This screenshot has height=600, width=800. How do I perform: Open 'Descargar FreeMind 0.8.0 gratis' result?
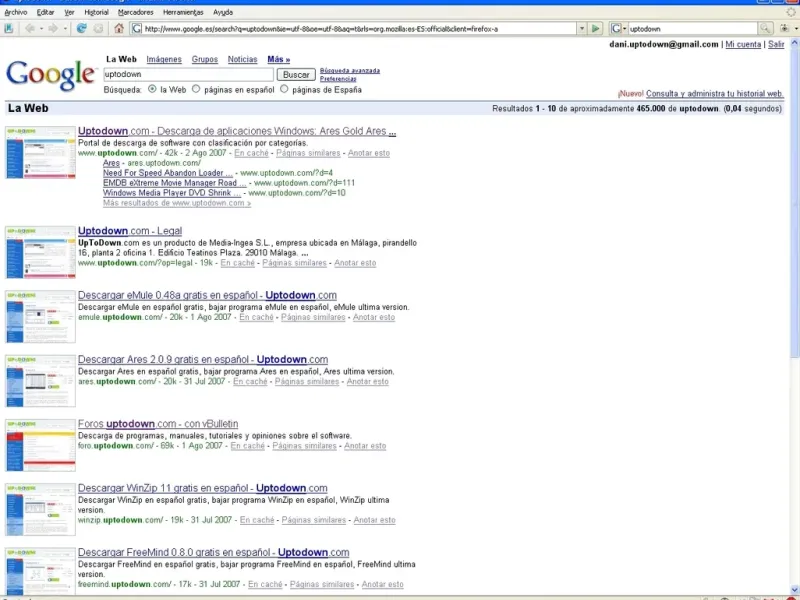point(213,553)
